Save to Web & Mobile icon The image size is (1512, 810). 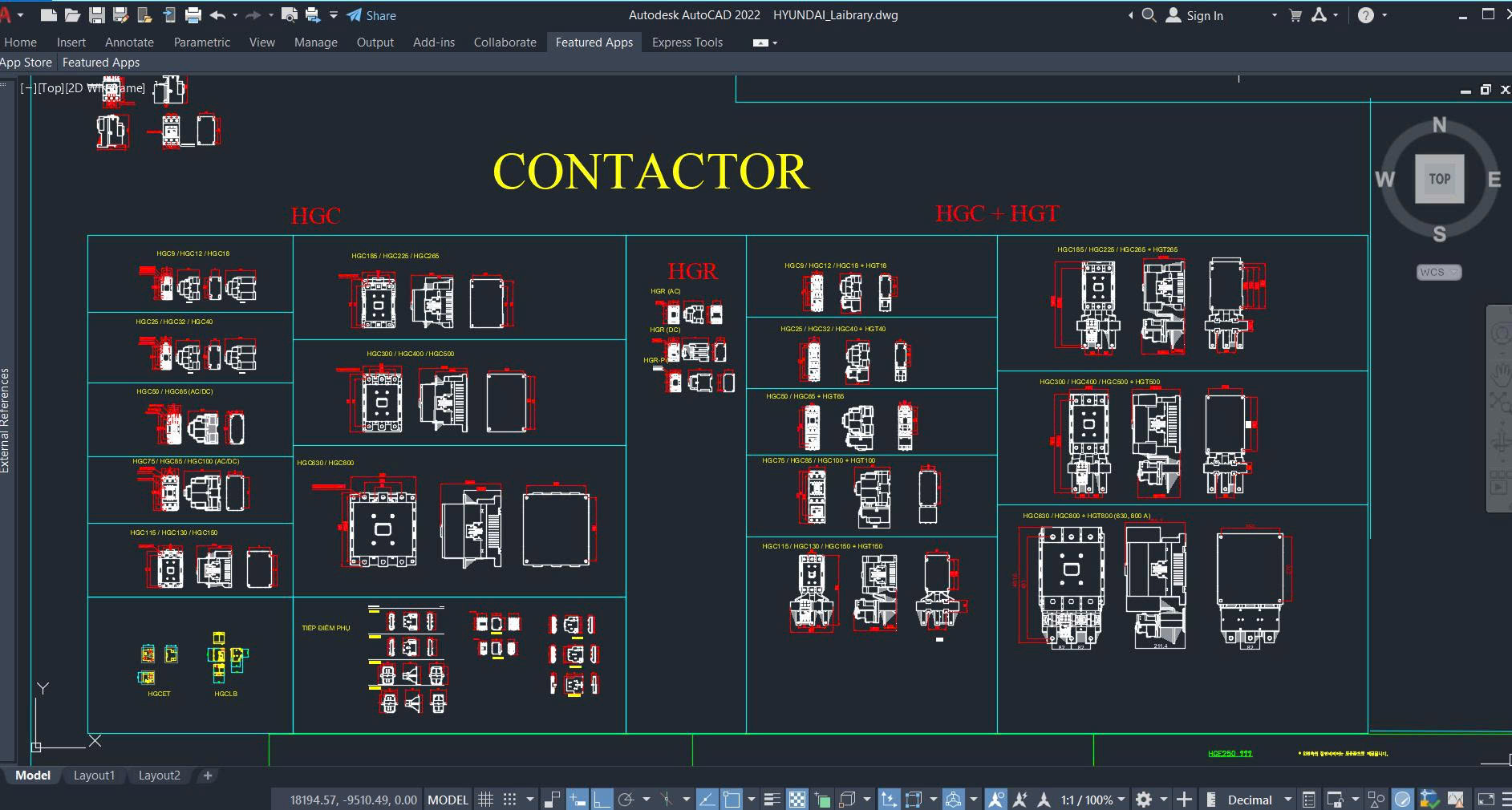click(169, 15)
